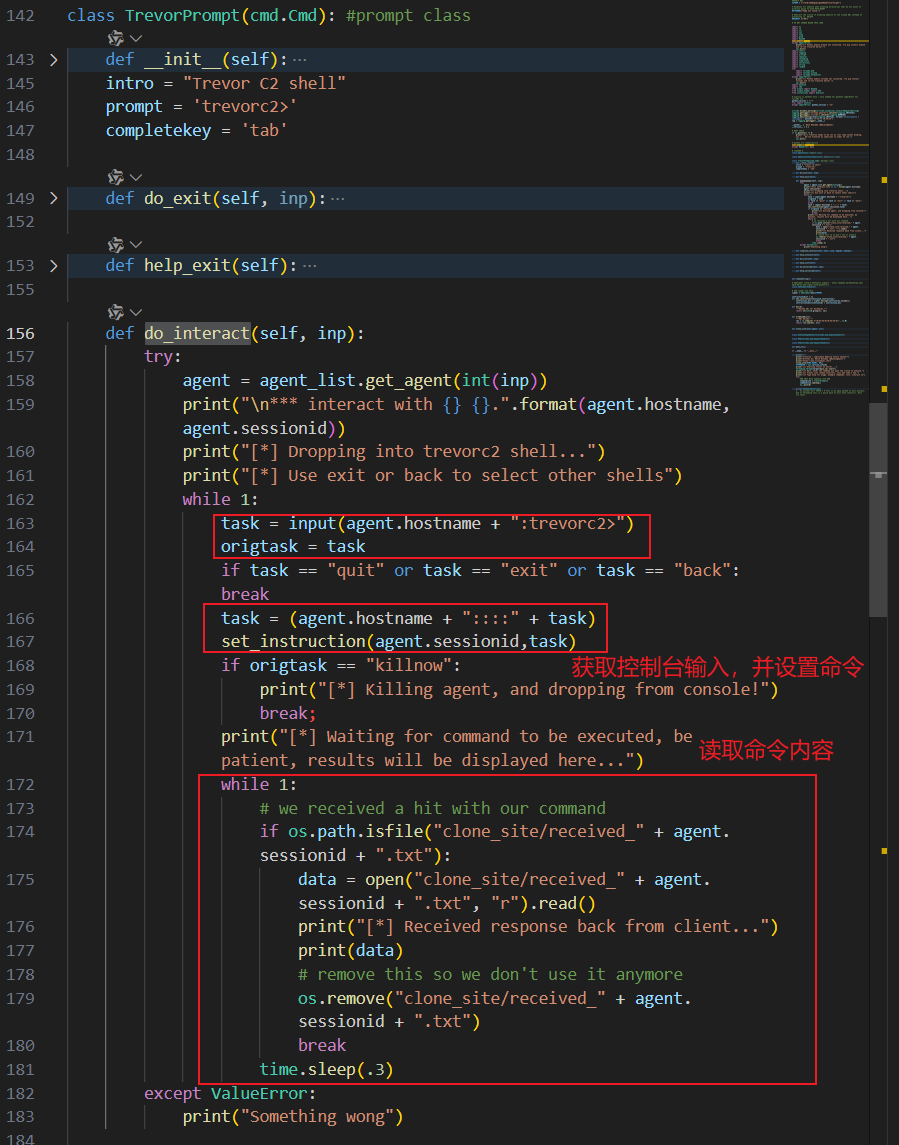Expand the folded do_exit method on line 149

pos(53,198)
